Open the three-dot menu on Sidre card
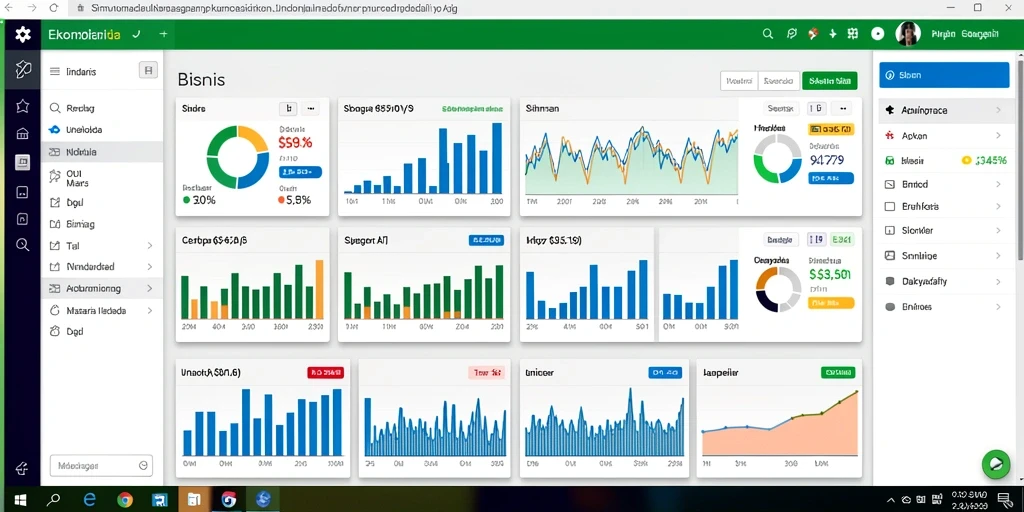 [311, 109]
